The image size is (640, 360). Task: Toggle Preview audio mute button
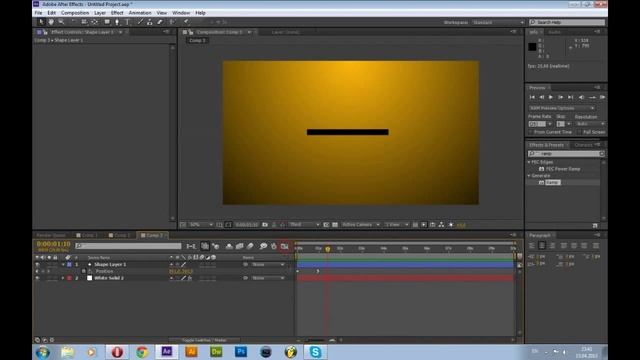click(x=581, y=97)
